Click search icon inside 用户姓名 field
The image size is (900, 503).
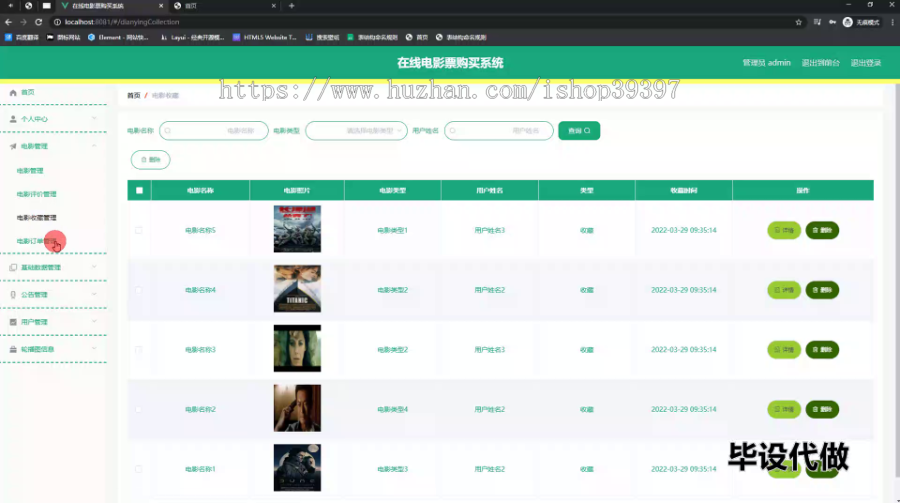click(x=453, y=131)
